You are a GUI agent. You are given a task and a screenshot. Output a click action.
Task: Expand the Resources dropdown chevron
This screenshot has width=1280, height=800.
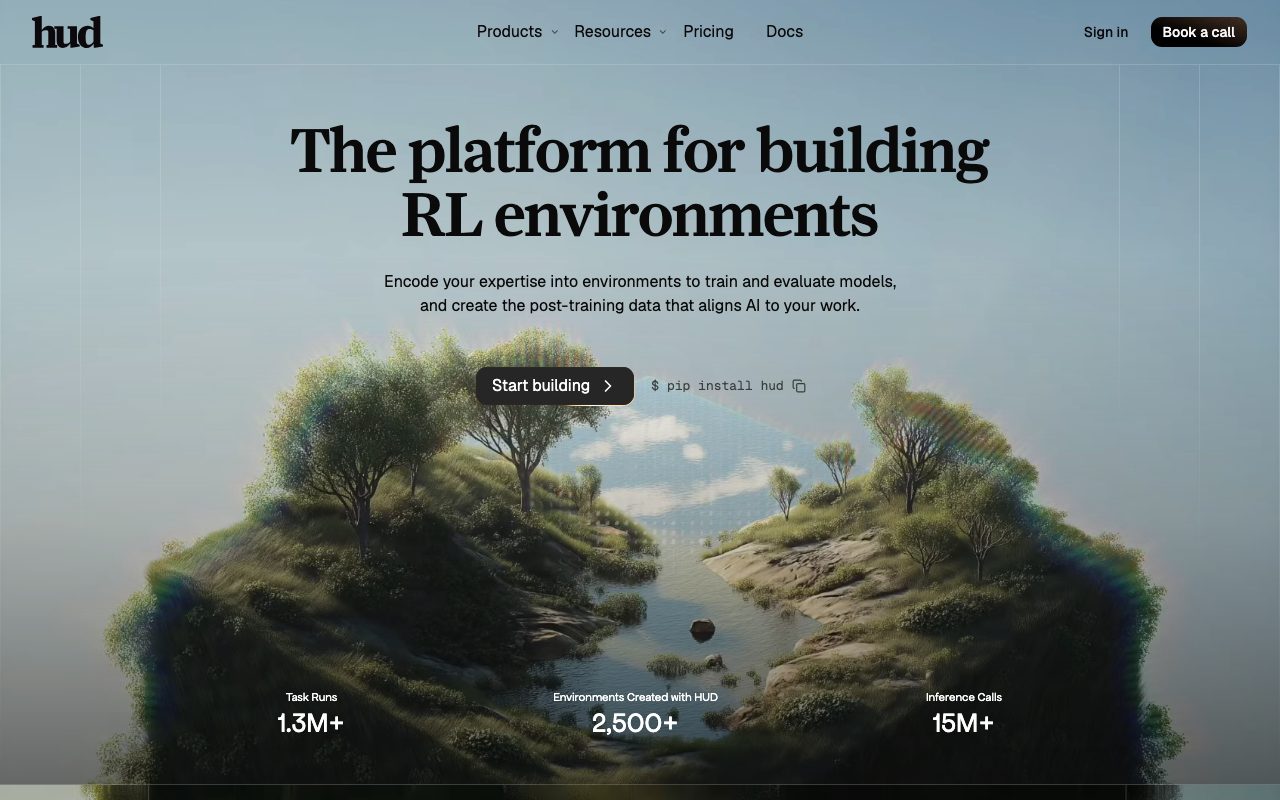(662, 32)
